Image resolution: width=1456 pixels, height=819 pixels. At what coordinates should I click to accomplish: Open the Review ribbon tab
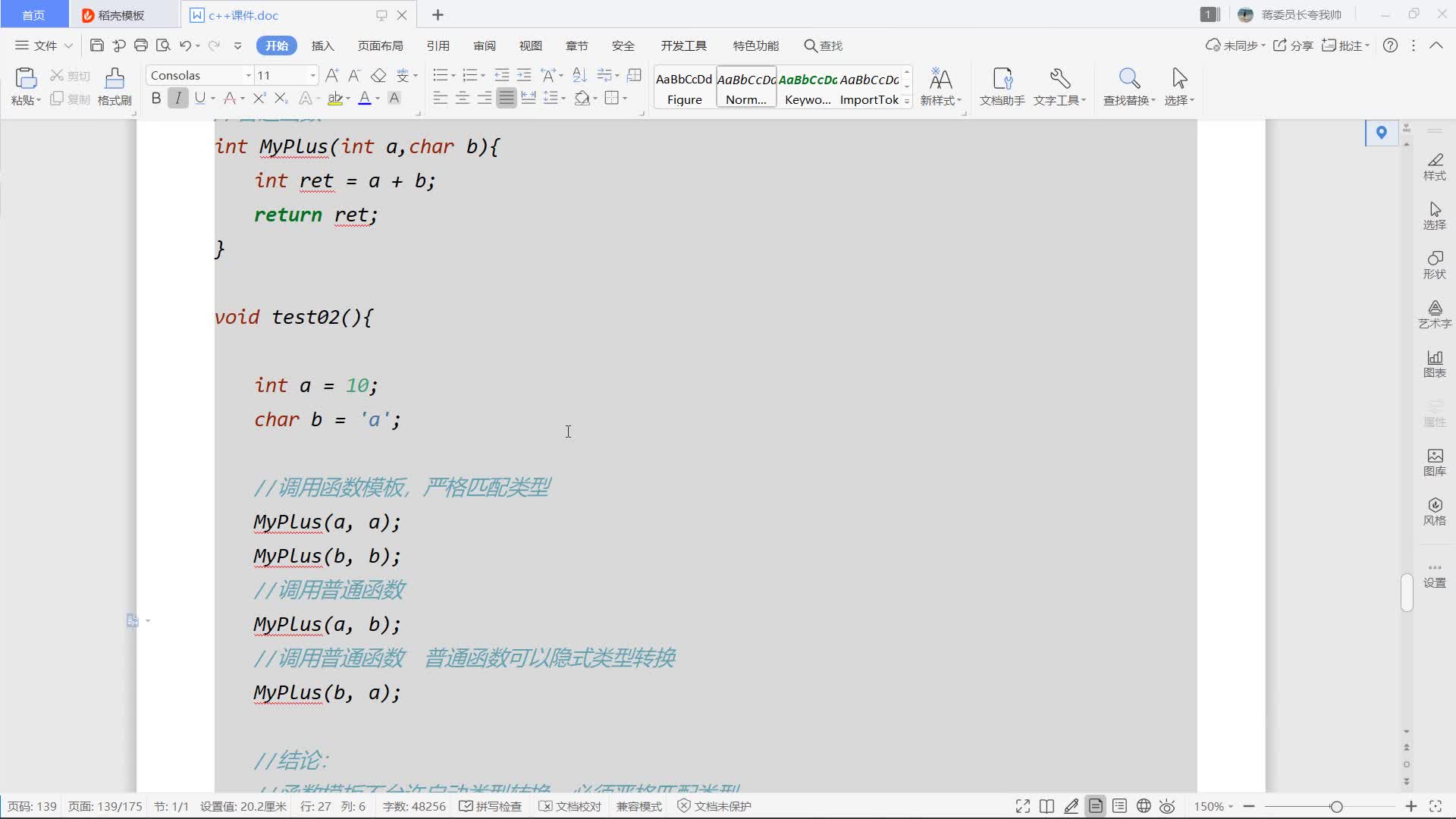coord(485,45)
